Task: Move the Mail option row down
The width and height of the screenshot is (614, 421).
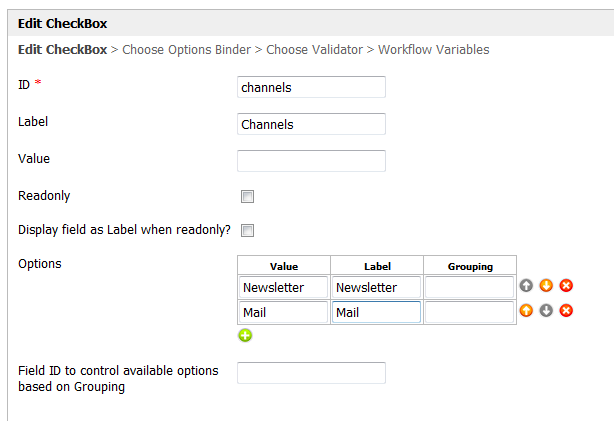Action: tap(546, 310)
